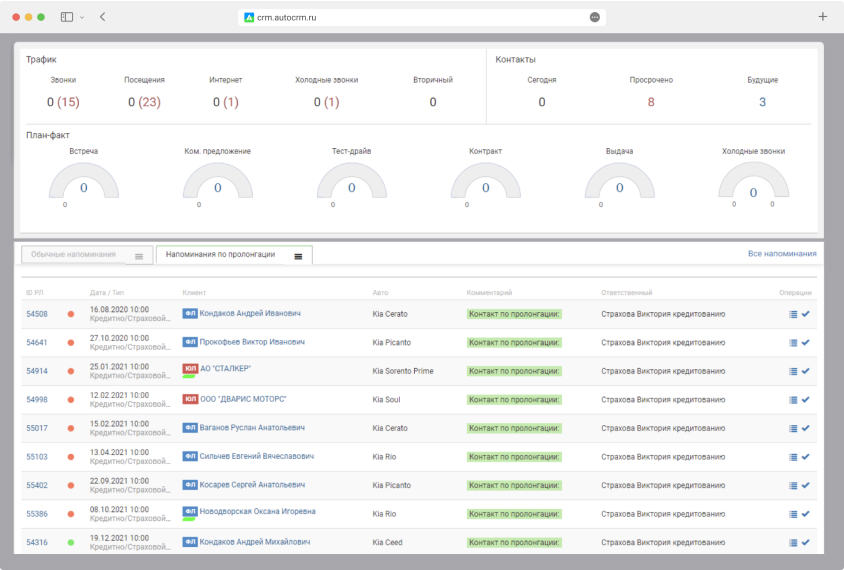
Task: Click list icon in АО "СТАЛКЕР" row
Action: click(x=793, y=371)
